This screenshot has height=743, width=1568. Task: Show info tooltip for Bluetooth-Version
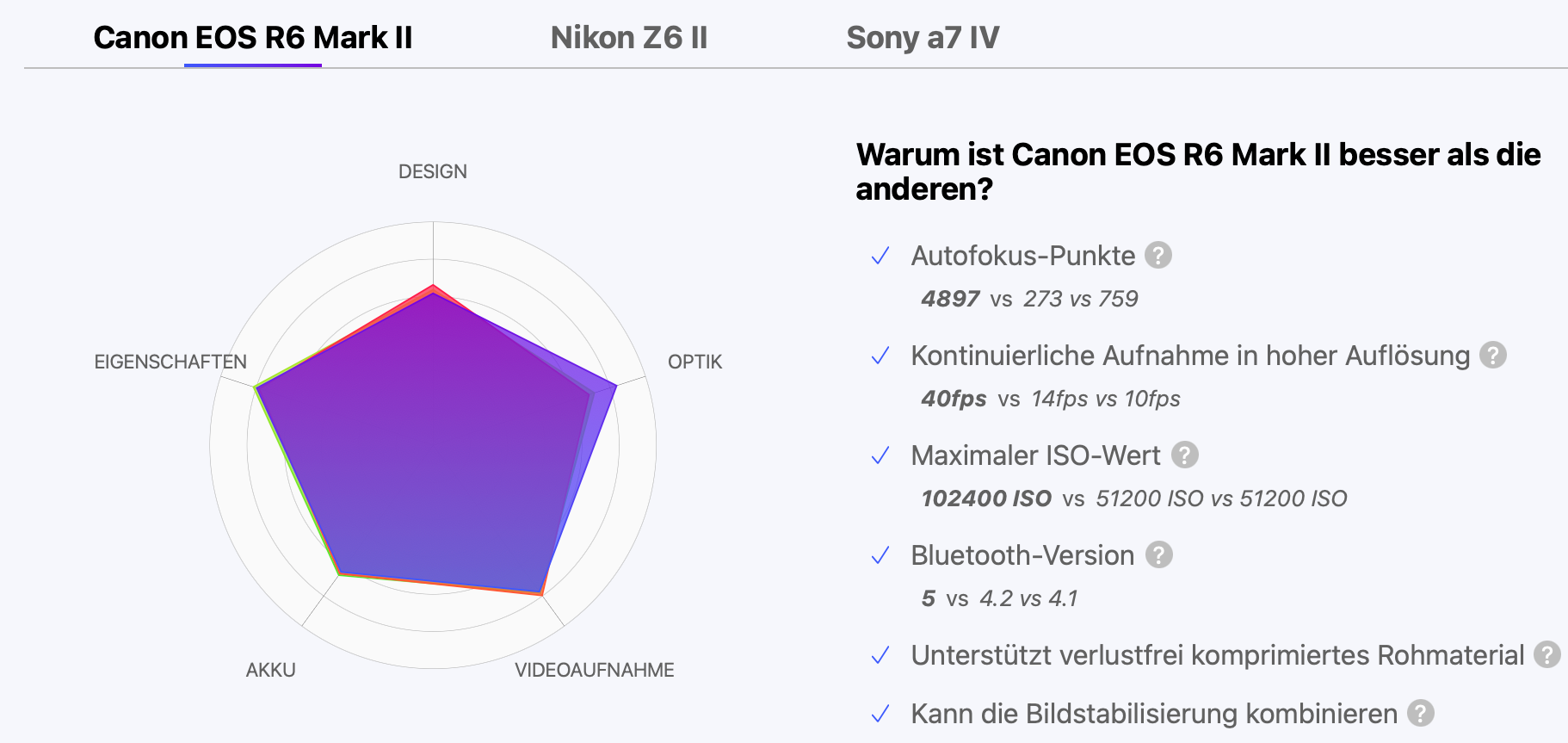(x=1158, y=555)
